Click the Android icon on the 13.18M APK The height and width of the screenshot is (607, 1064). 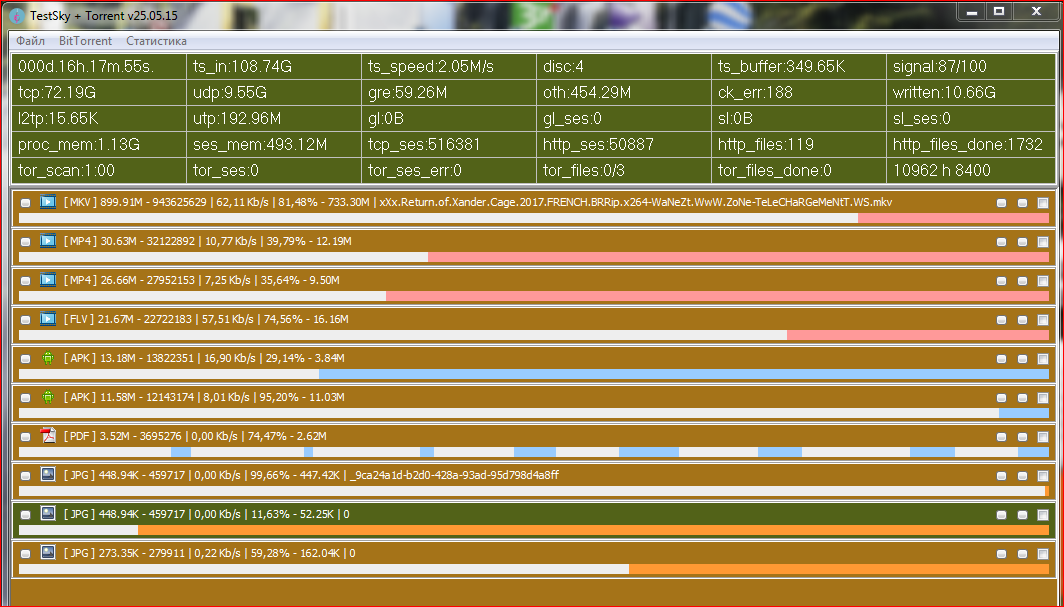pyautogui.click(x=47, y=358)
